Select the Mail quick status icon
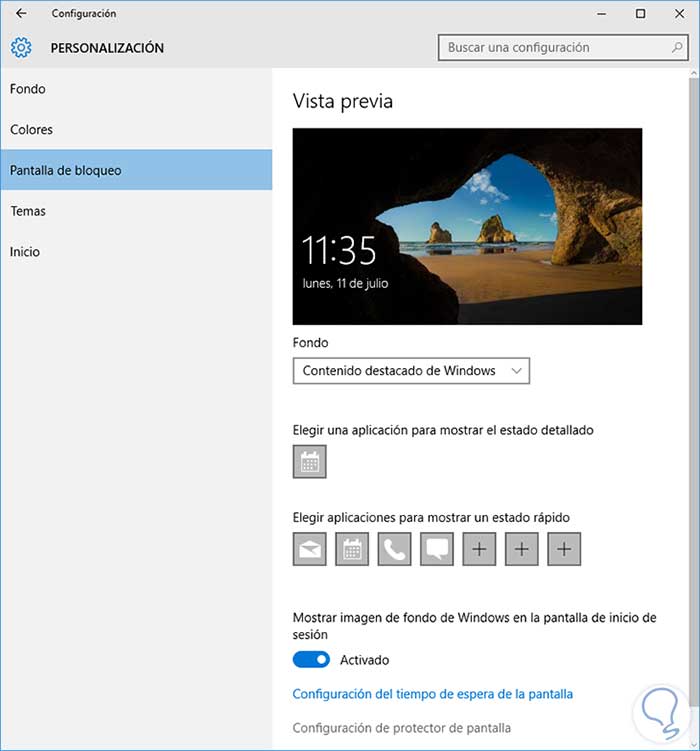This screenshot has width=700, height=751. pos(310,549)
